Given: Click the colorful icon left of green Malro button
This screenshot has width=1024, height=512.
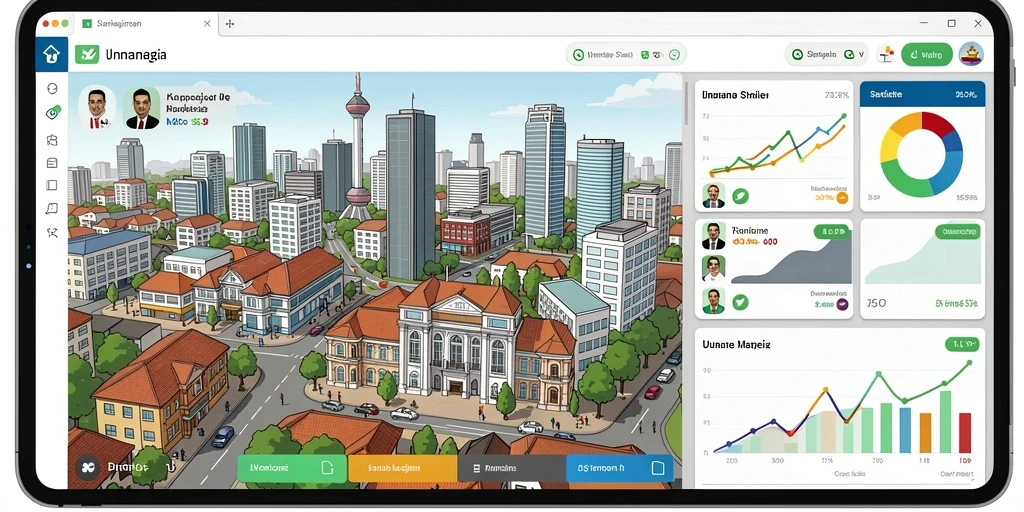Looking at the screenshot, I should pyautogui.click(x=886, y=54).
